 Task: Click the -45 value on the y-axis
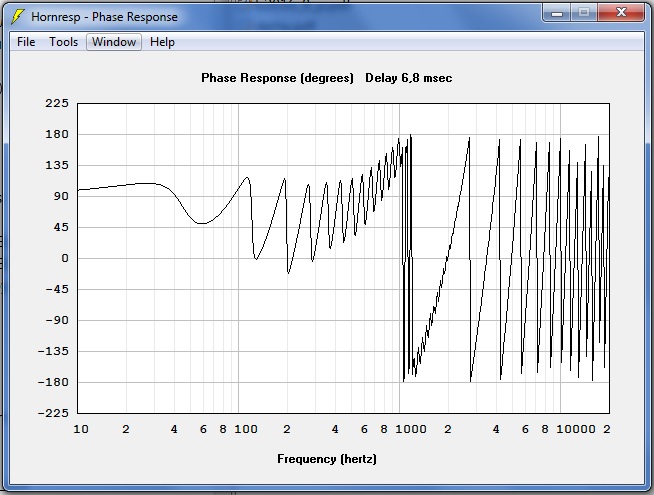(57, 289)
